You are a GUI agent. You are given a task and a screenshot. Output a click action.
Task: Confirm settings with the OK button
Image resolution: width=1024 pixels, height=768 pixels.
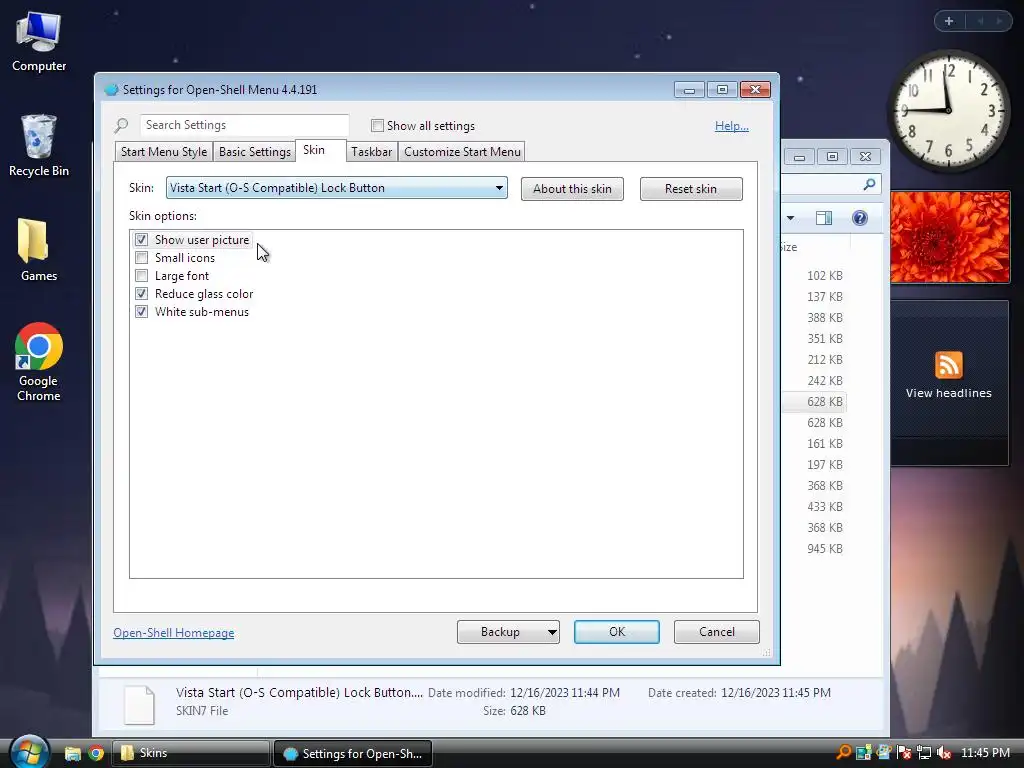tap(616, 632)
